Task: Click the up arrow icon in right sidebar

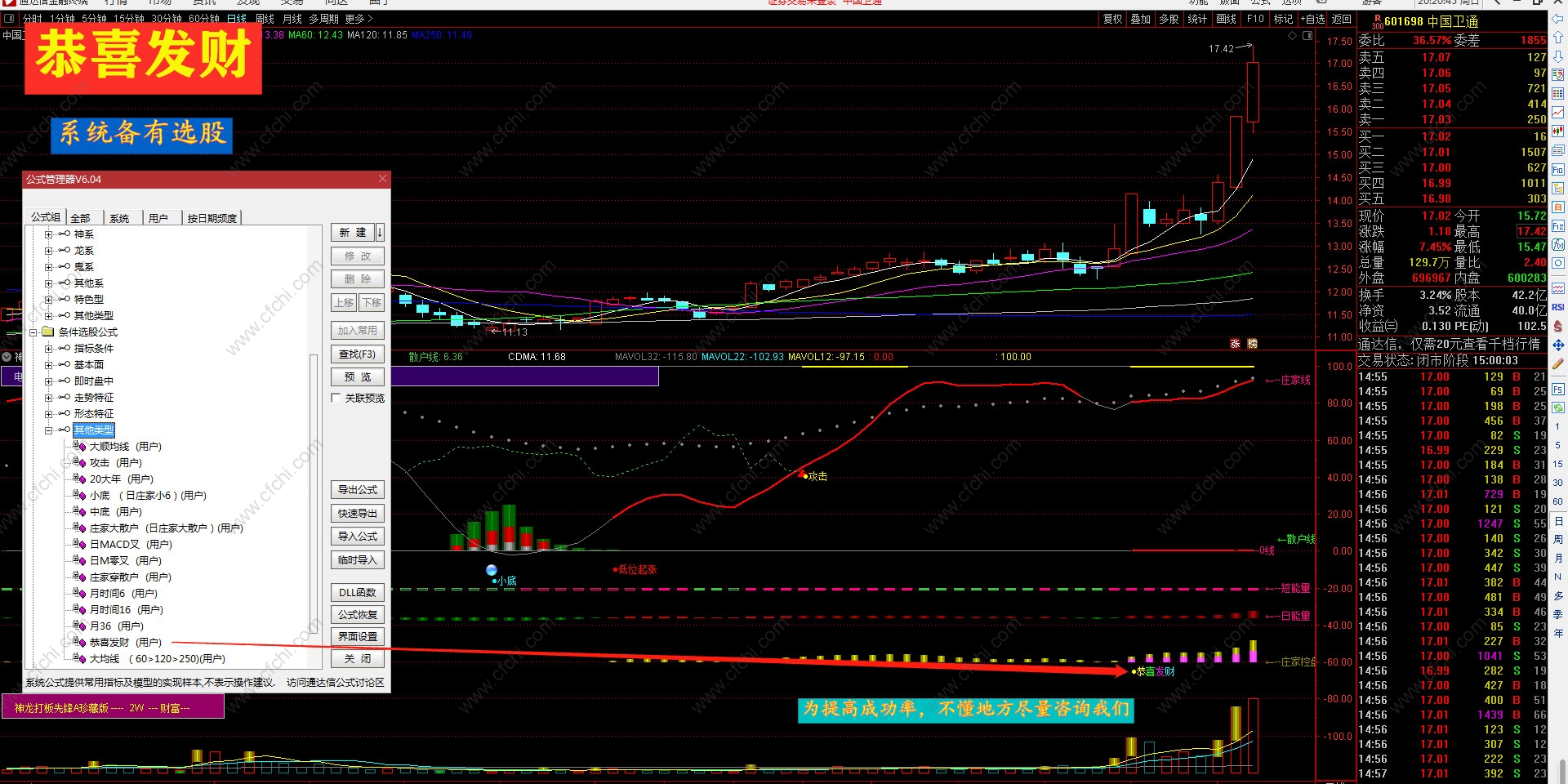Action: click(1558, 38)
